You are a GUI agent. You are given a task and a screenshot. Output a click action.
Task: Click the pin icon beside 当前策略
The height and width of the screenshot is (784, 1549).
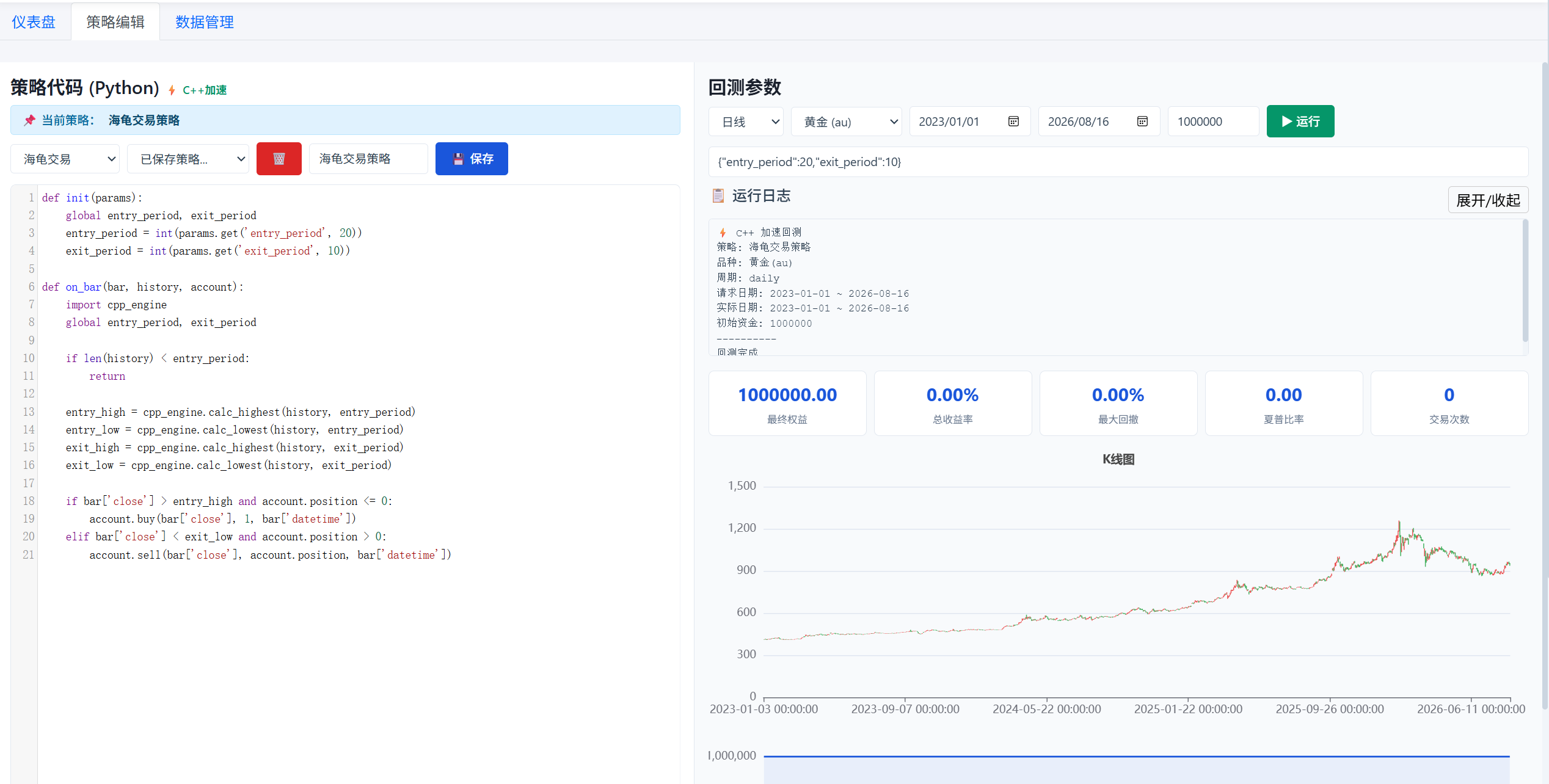click(x=29, y=120)
